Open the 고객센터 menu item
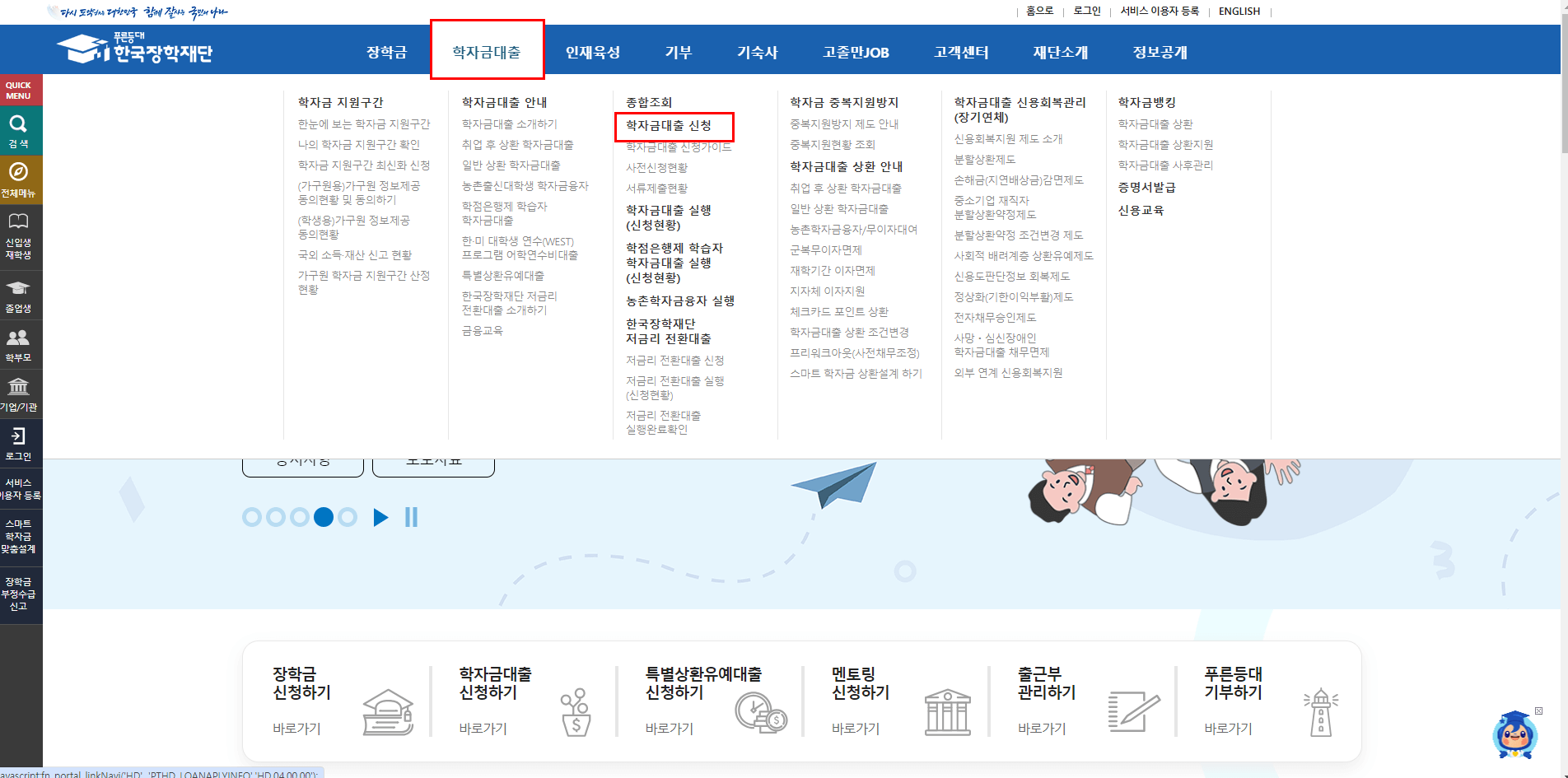Image resolution: width=1568 pixels, height=778 pixels. coord(961,51)
